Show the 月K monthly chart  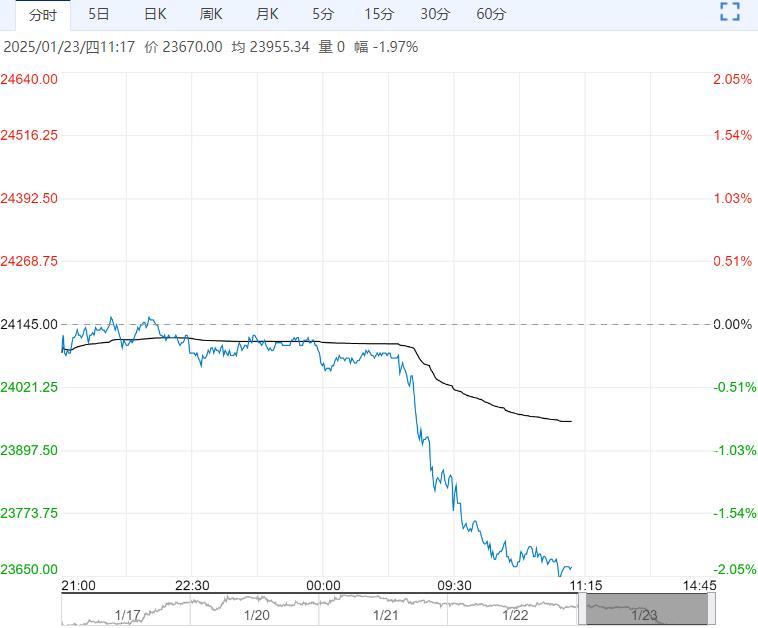[x=267, y=14]
